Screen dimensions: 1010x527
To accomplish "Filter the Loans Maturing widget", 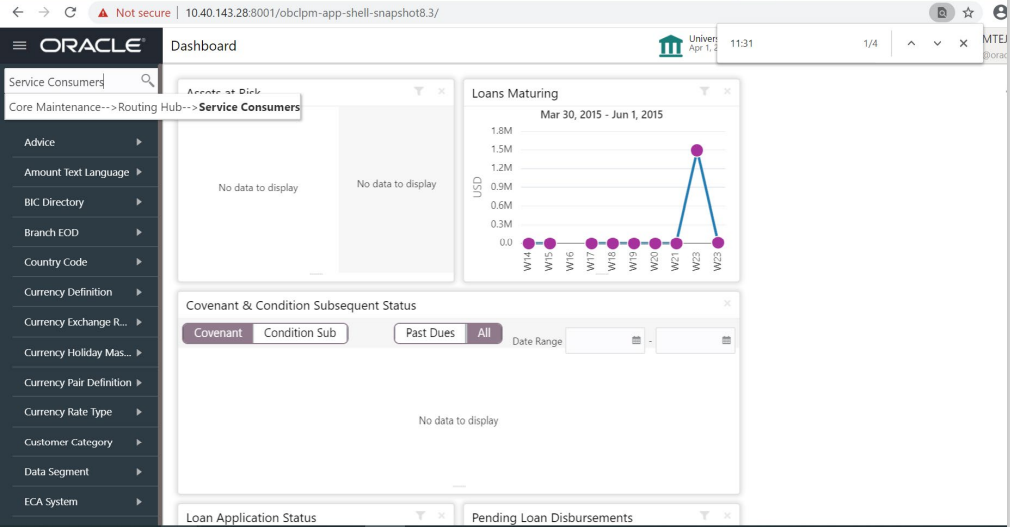I will (705, 91).
